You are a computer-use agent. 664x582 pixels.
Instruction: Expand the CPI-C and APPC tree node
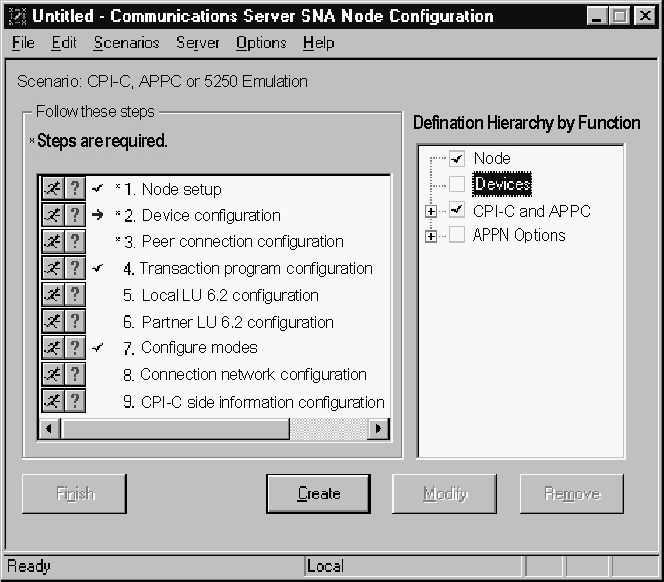[431, 211]
